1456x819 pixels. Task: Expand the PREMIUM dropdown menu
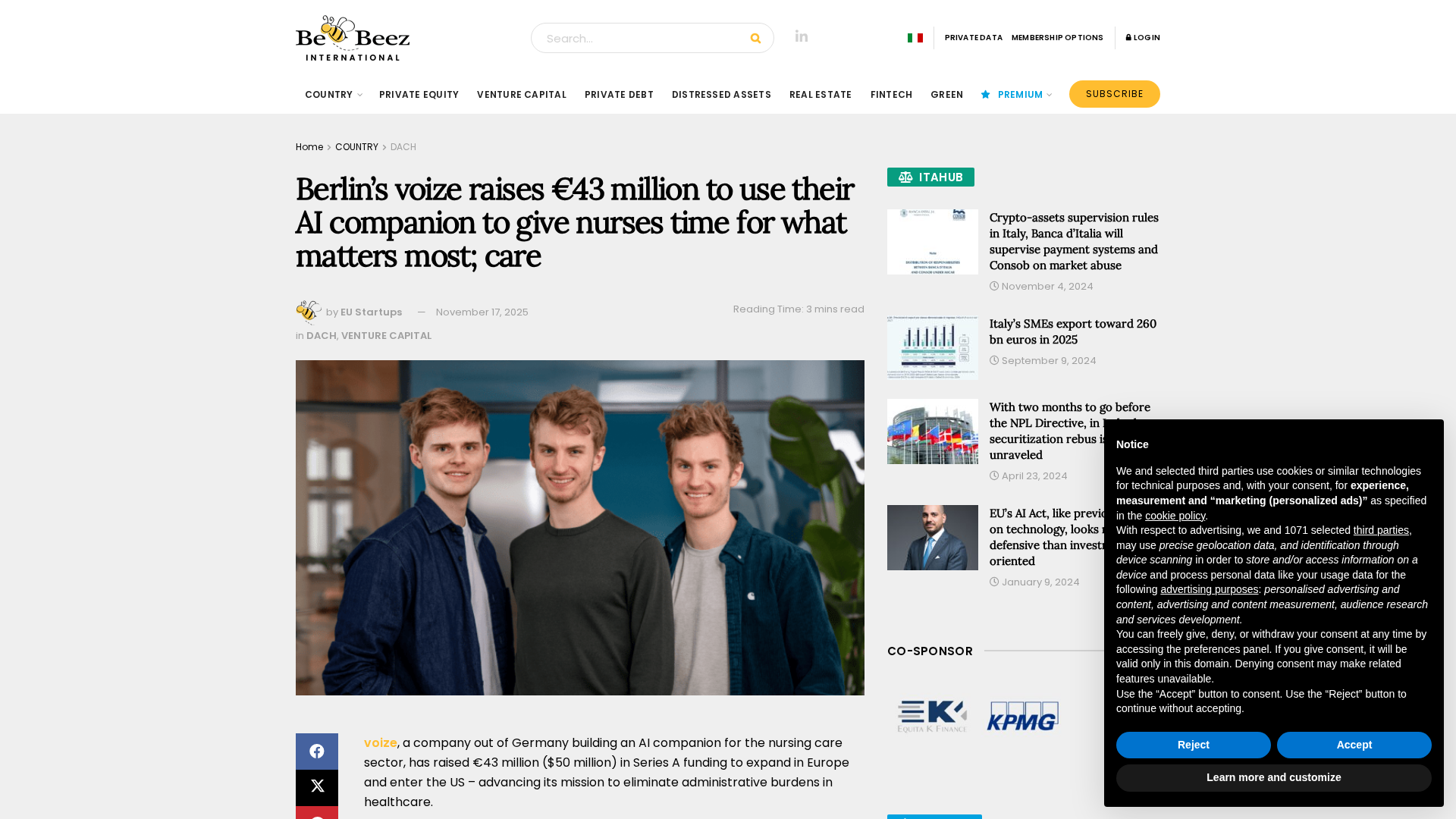point(1016,95)
